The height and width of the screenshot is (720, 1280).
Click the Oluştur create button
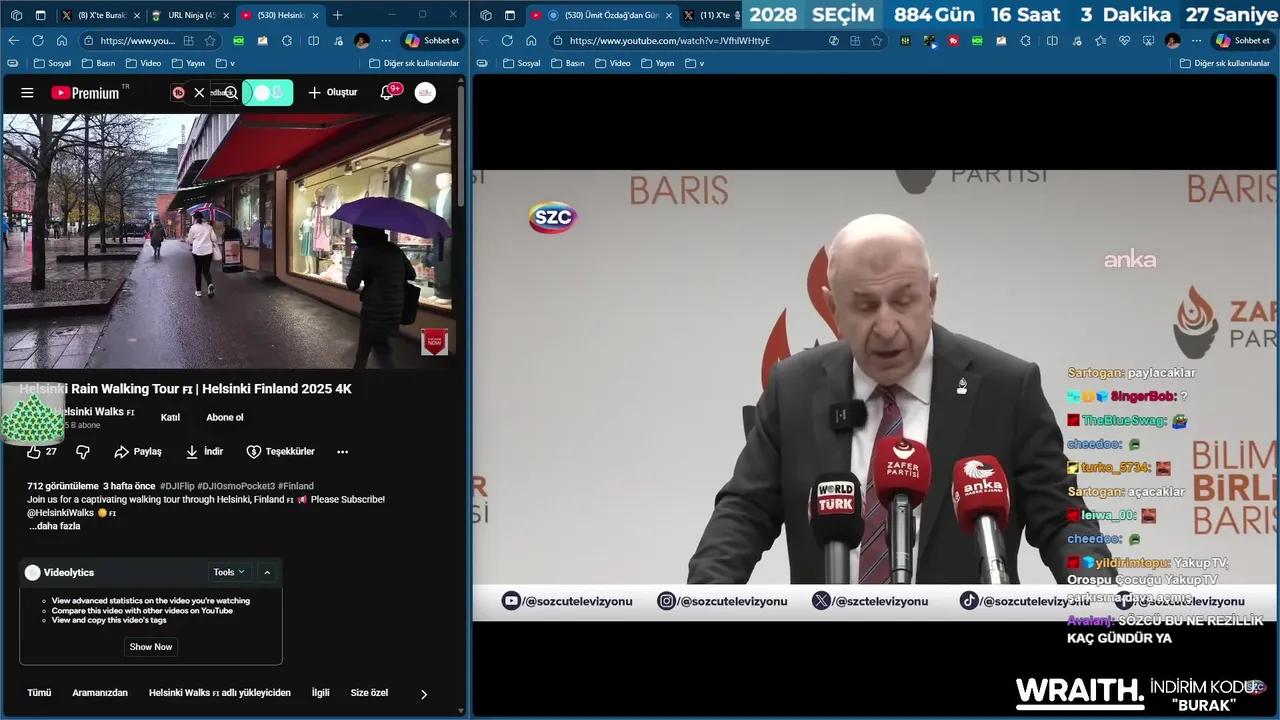[333, 92]
